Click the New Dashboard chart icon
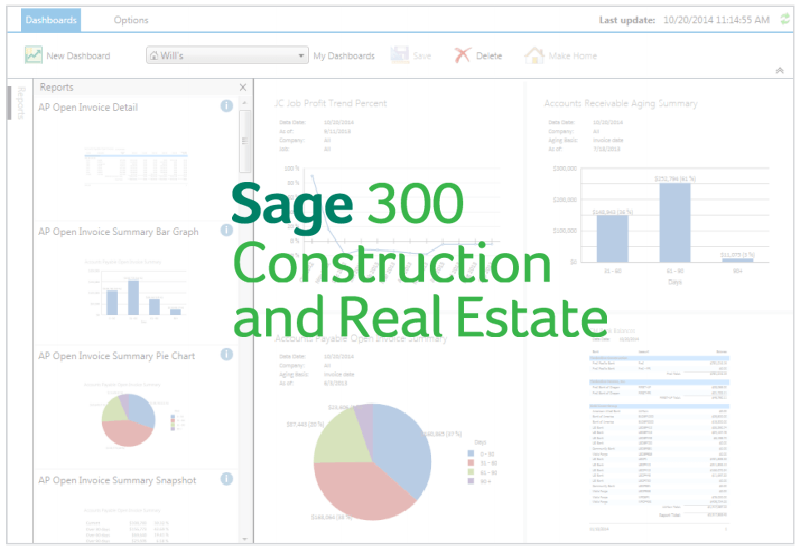The image size is (800, 550). (34, 55)
